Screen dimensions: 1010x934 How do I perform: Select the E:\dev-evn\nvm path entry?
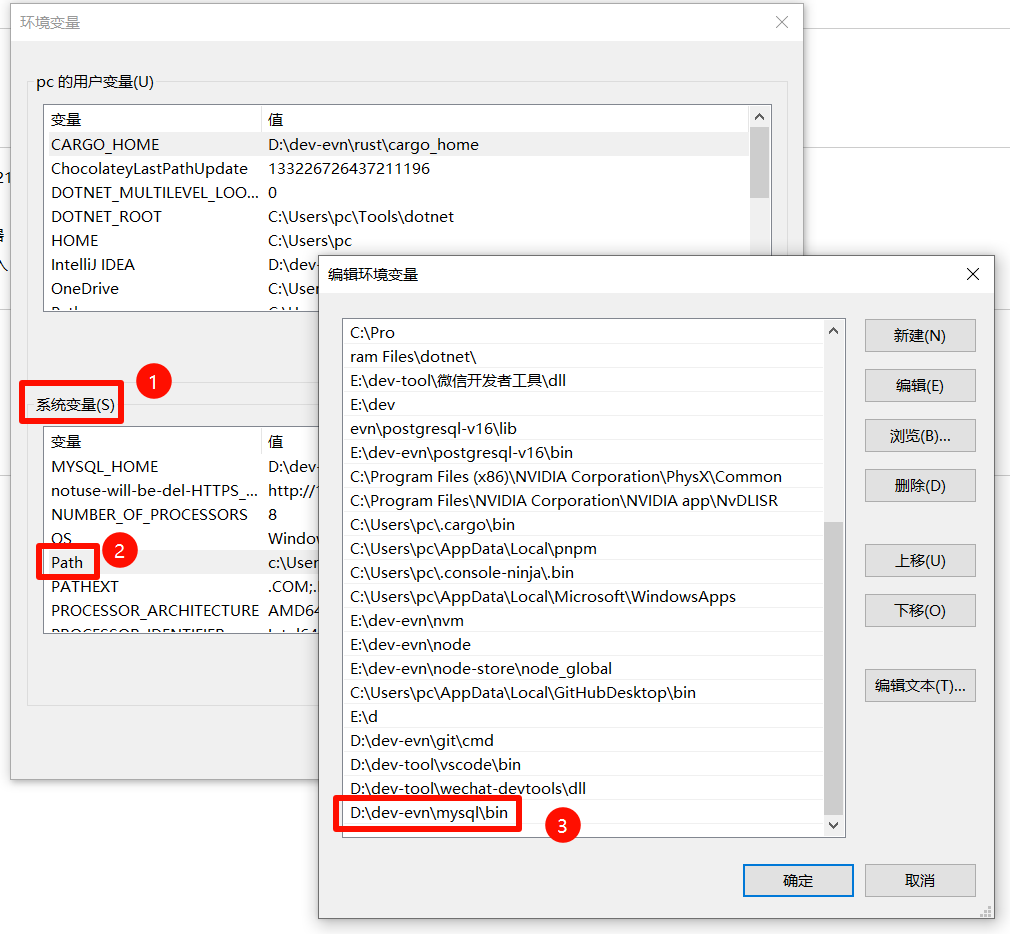click(407, 621)
